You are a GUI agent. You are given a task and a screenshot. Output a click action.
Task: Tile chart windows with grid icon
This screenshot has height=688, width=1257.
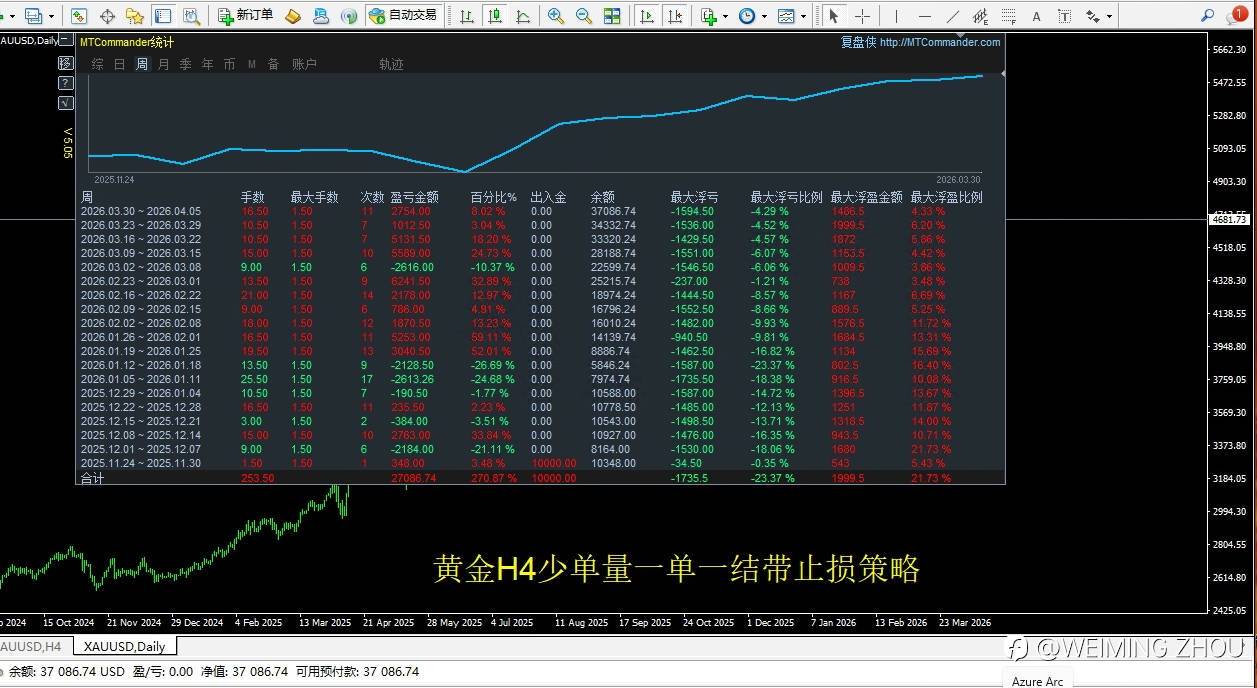(x=612, y=16)
